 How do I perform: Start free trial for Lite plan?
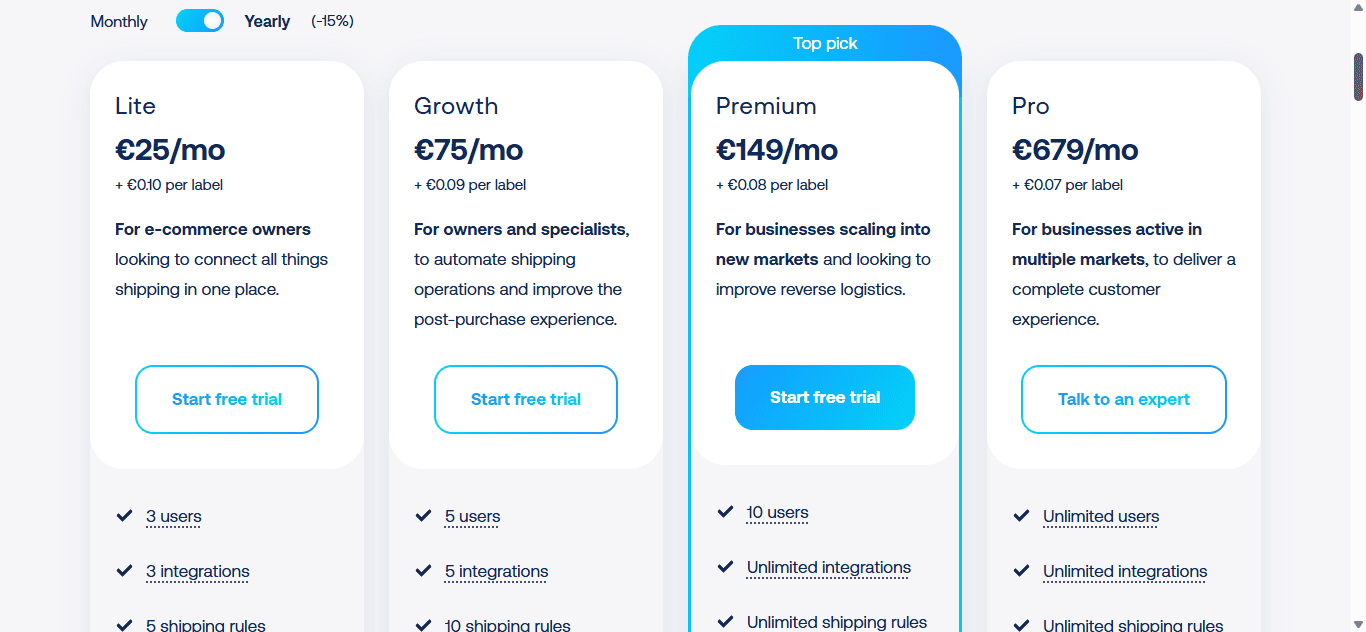click(227, 399)
